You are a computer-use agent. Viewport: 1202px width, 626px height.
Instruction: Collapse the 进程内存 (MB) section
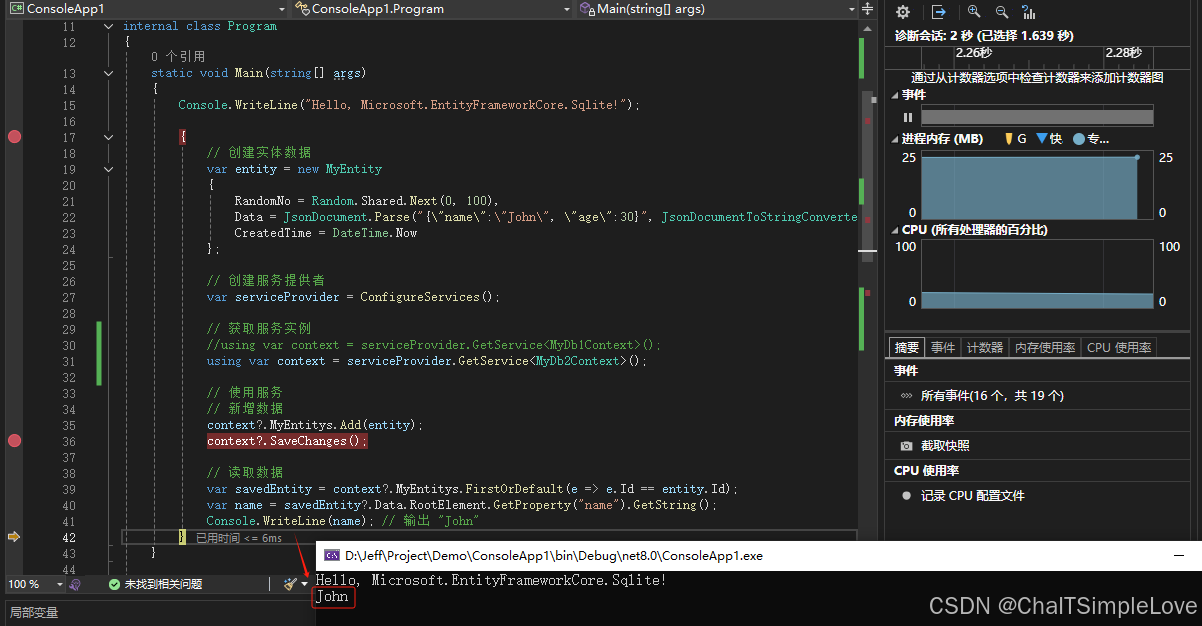pyautogui.click(x=895, y=137)
